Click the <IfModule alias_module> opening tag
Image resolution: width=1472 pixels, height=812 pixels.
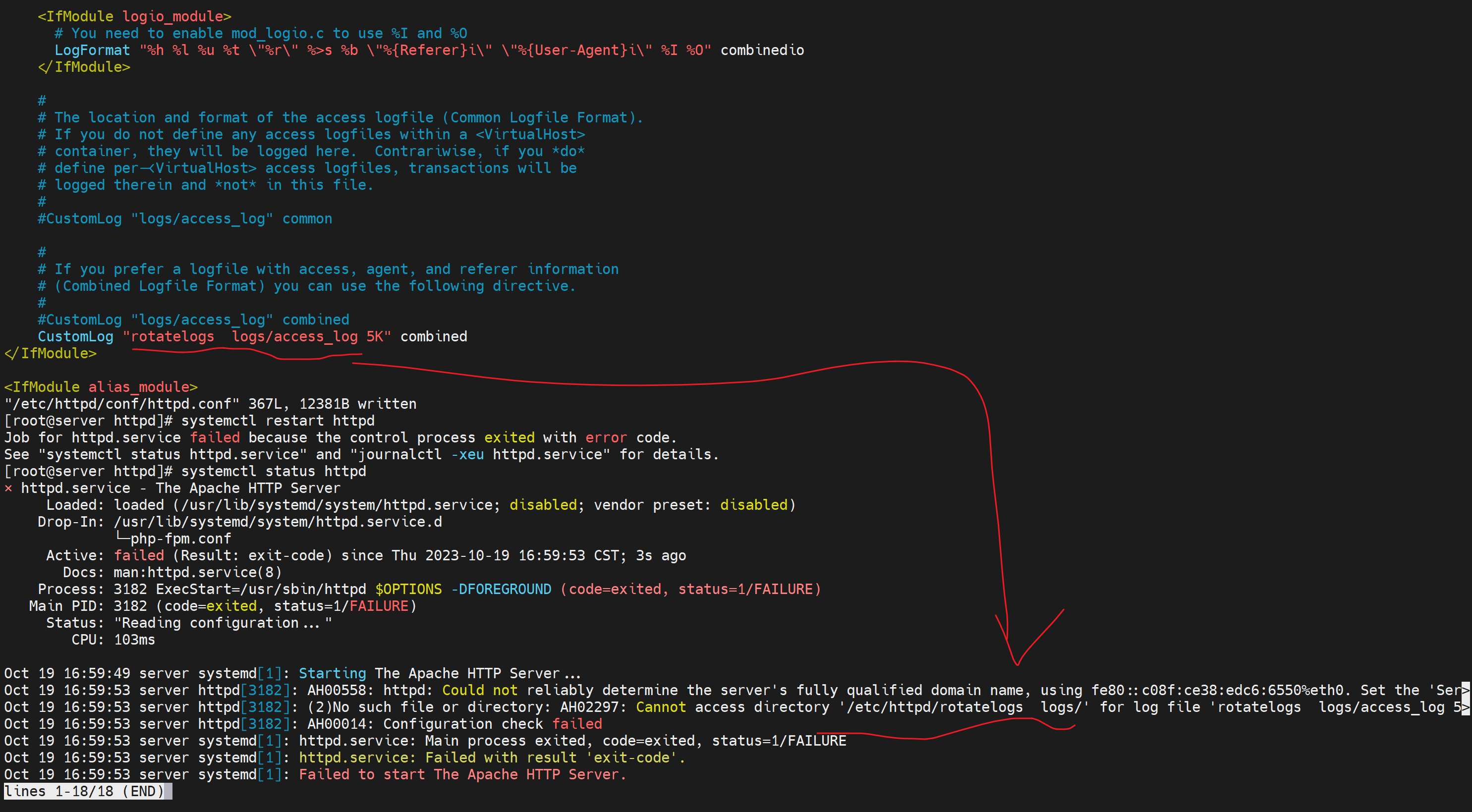[x=101, y=387]
